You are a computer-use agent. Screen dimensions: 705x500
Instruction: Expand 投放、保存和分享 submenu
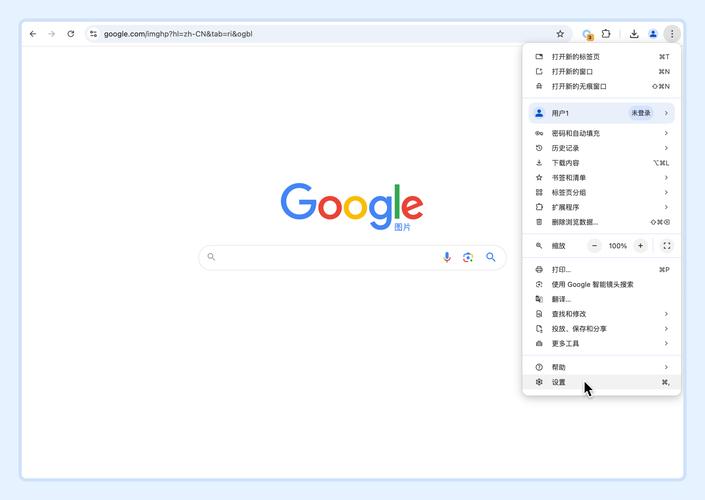(x=602, y=329)
